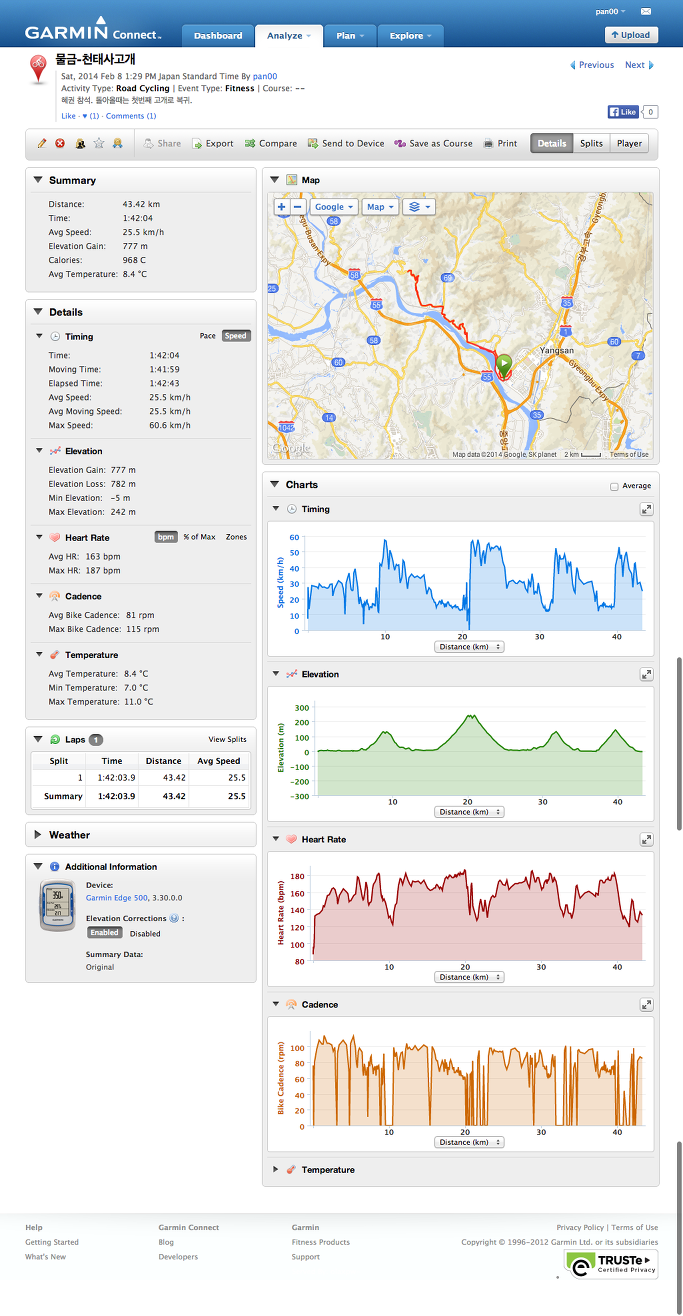Open the Plan tab

[x=350, y=36]
